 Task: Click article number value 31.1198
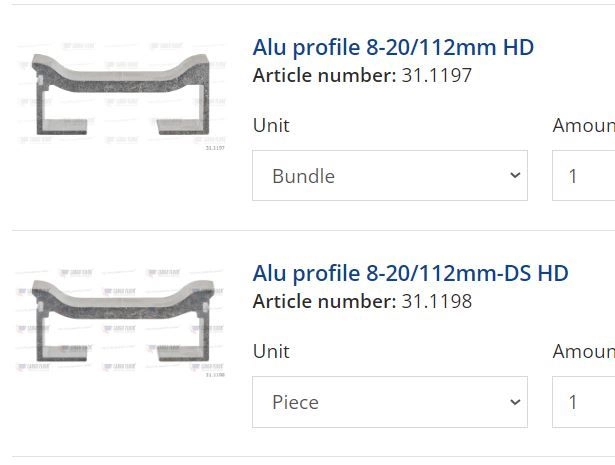point(437,301)
